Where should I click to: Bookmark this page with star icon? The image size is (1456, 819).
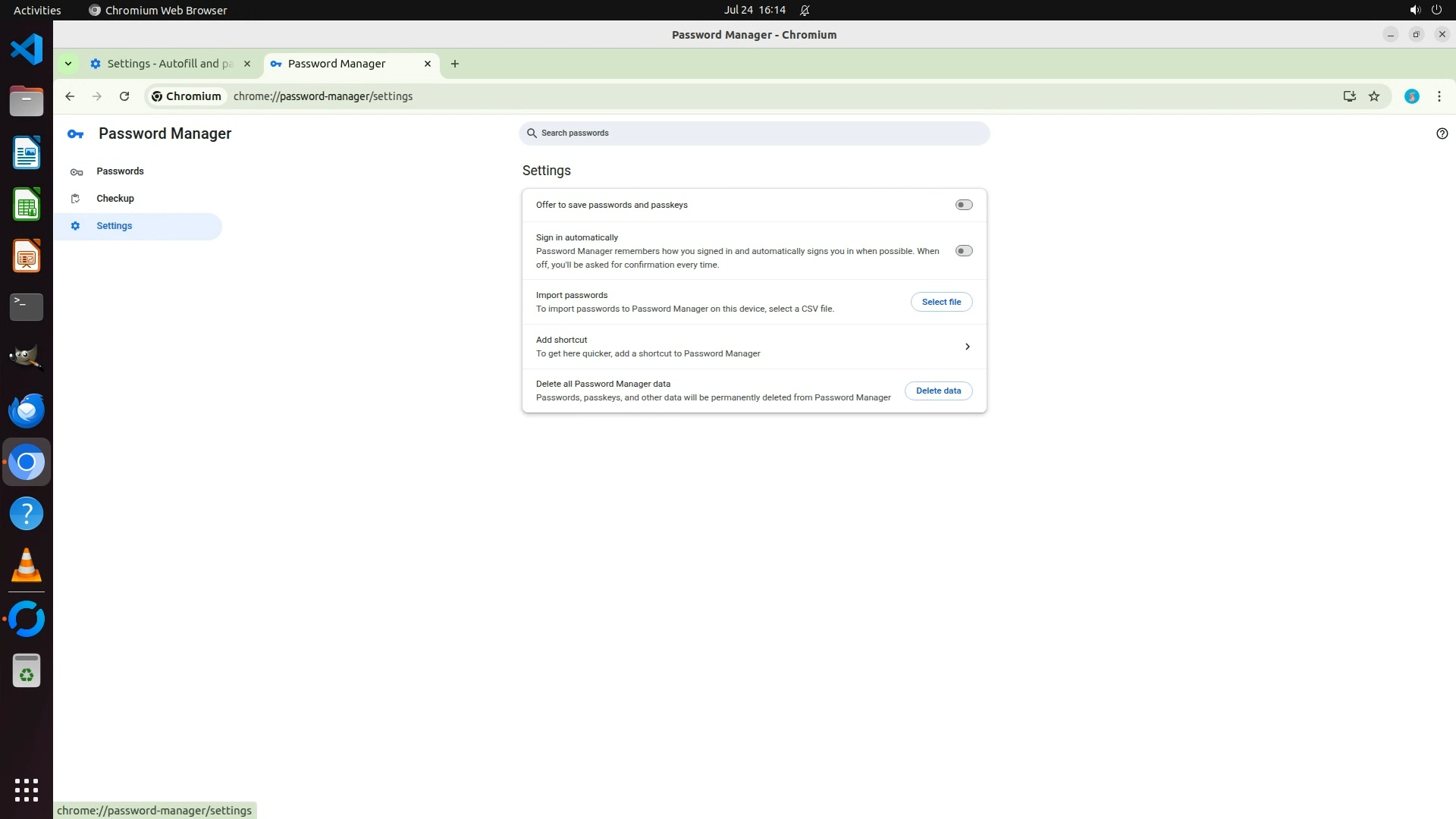(1374, 96)
